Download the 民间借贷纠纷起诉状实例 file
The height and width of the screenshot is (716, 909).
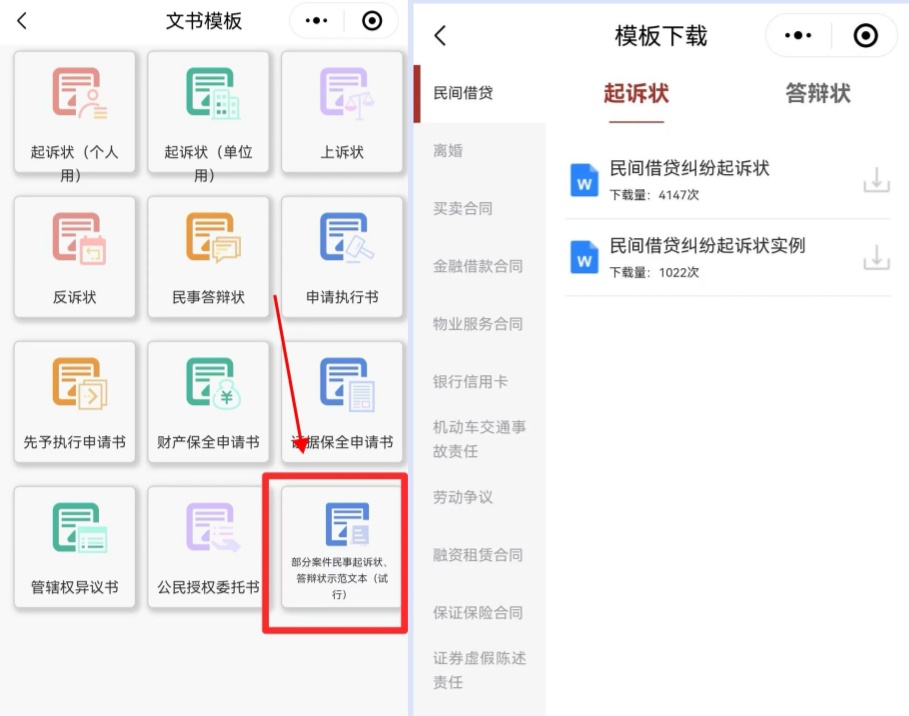tap(876, 257)
